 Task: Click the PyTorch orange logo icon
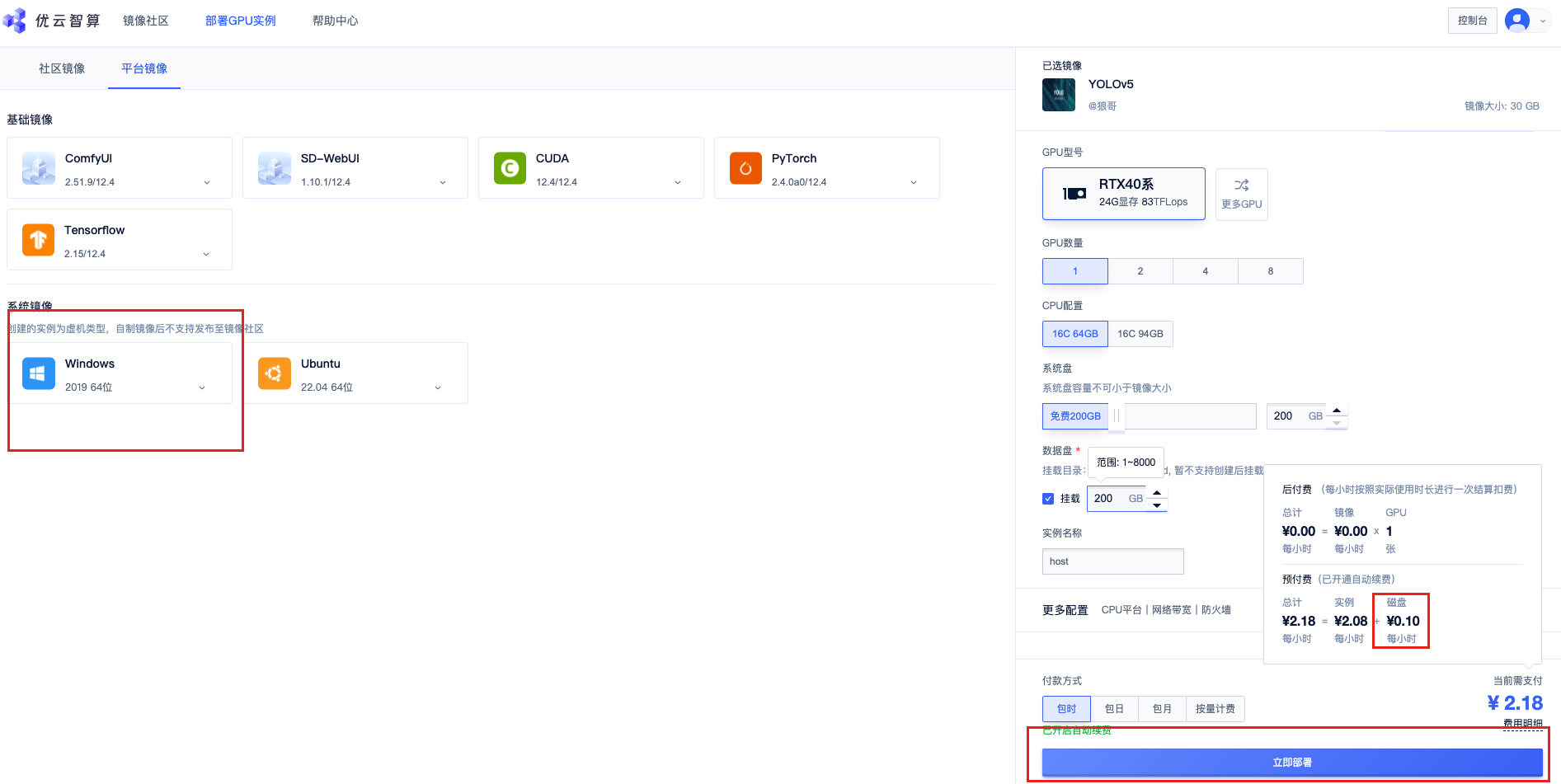tap(745, 169)
